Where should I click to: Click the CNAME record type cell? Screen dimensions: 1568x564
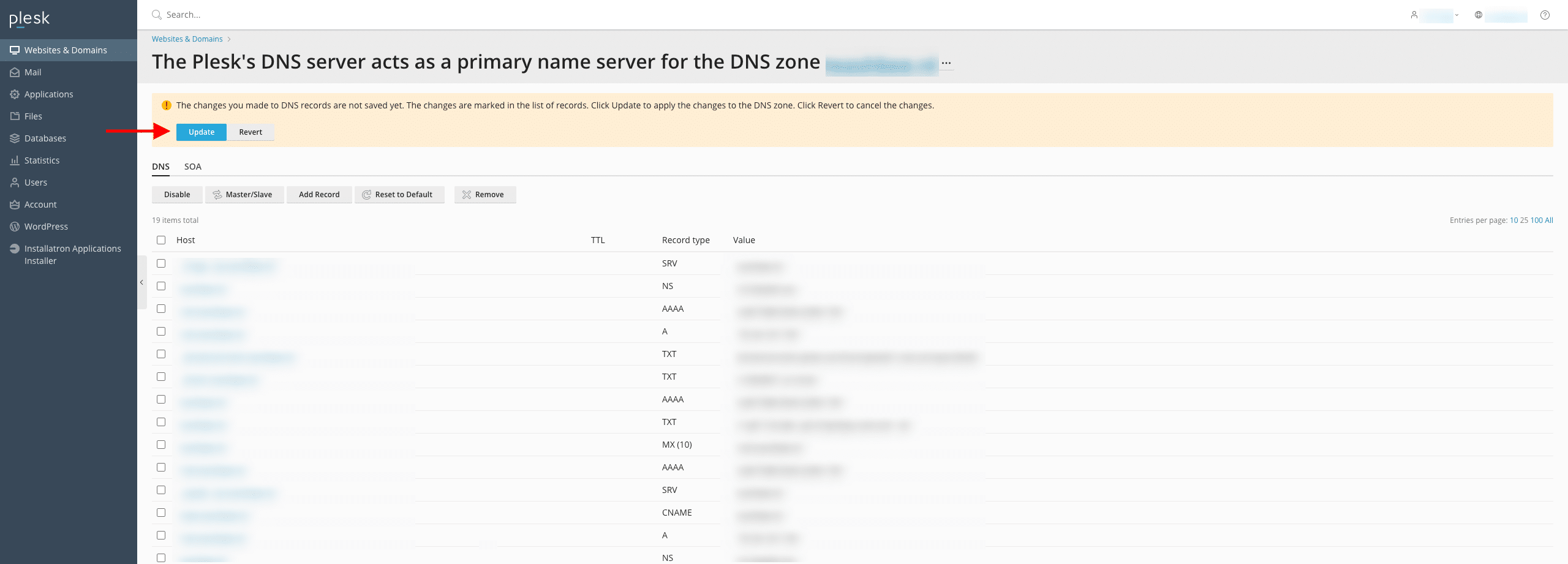677,513
